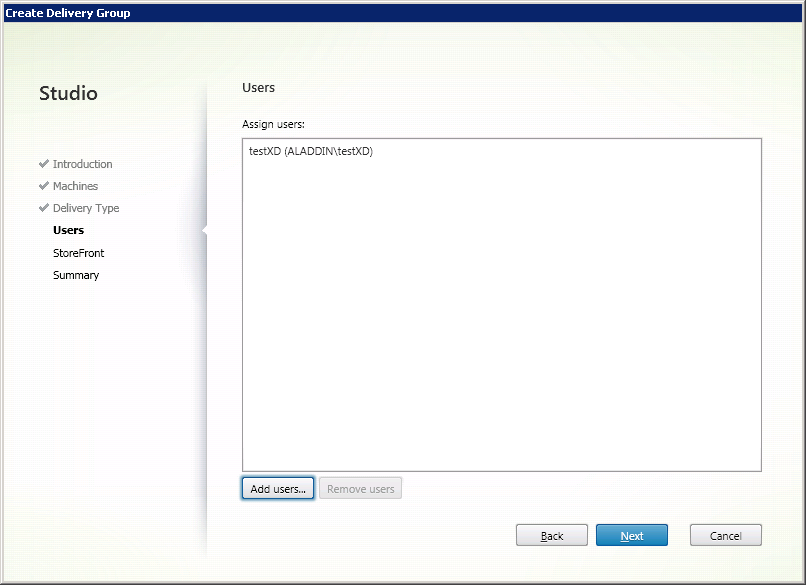Jump to the Machines step
Screen dimensions: 806x585
click(x=75, y=186)
